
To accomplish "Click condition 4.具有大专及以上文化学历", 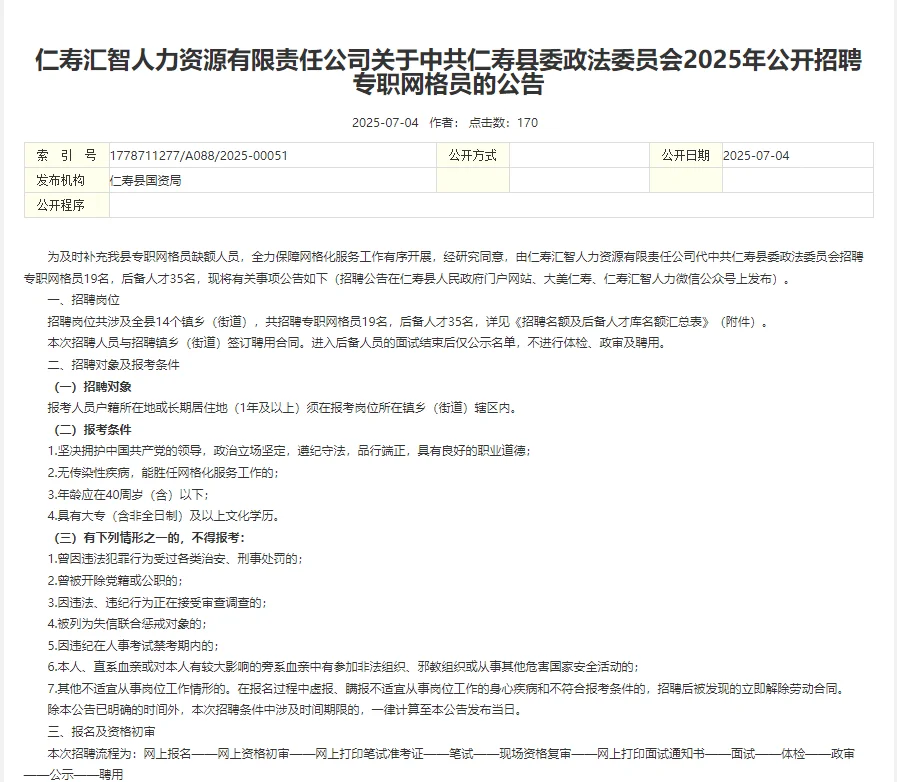I will click(x=165, y=516).
